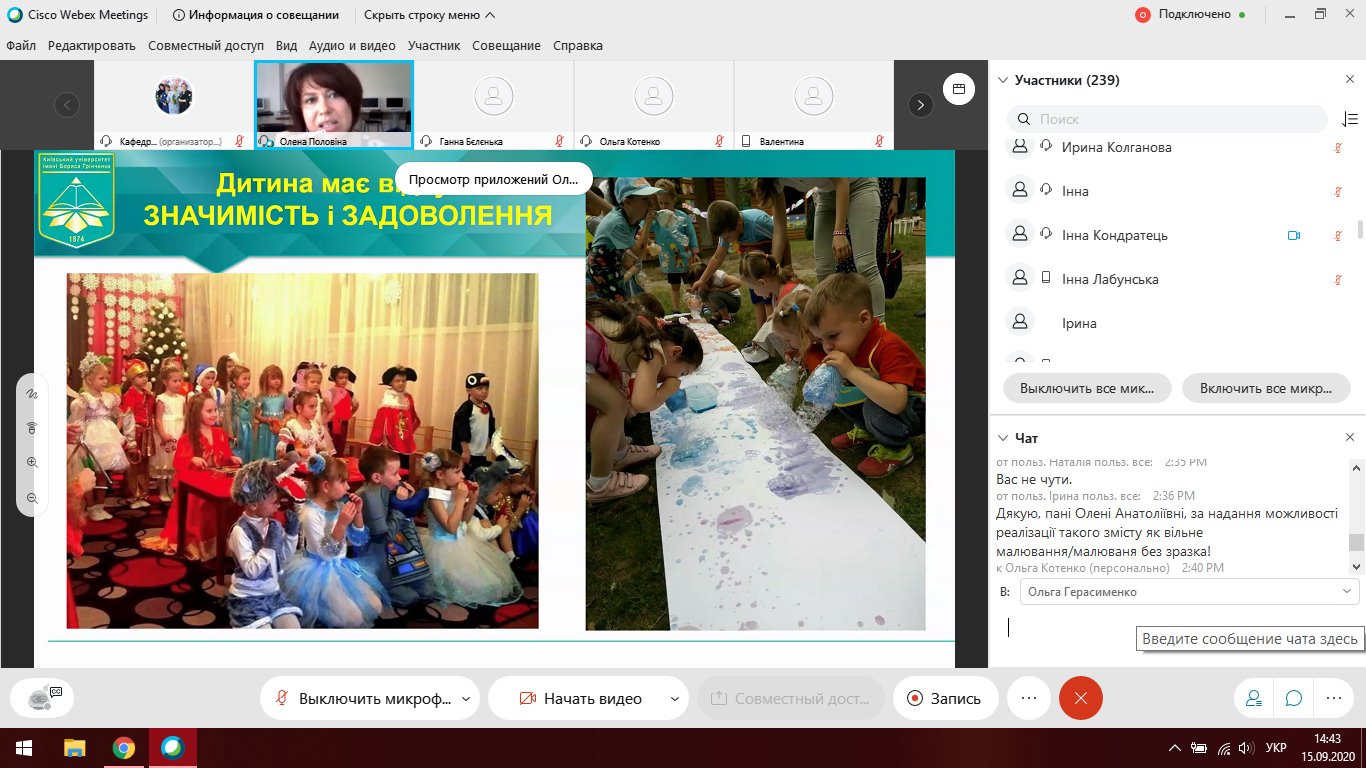Click the participant search field
Screen dimensions: 1366x768
pyautogui.click(x=1180, y=119)
